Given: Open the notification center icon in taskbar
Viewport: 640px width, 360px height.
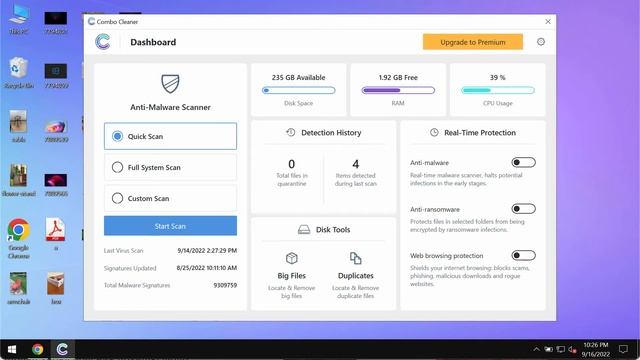Looking at the screenshot, I should (623, 349).
